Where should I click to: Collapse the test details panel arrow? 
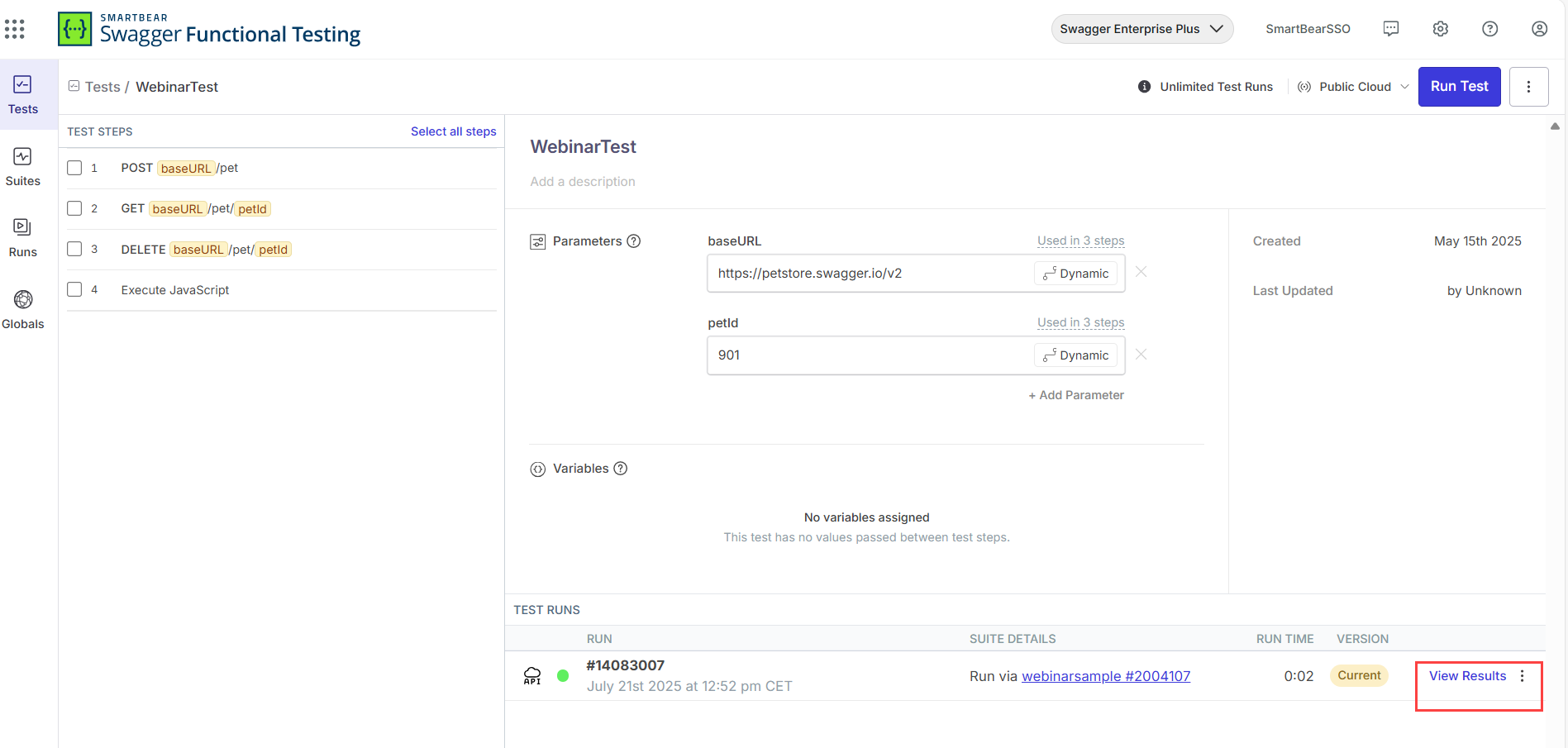click(1555, 126)
